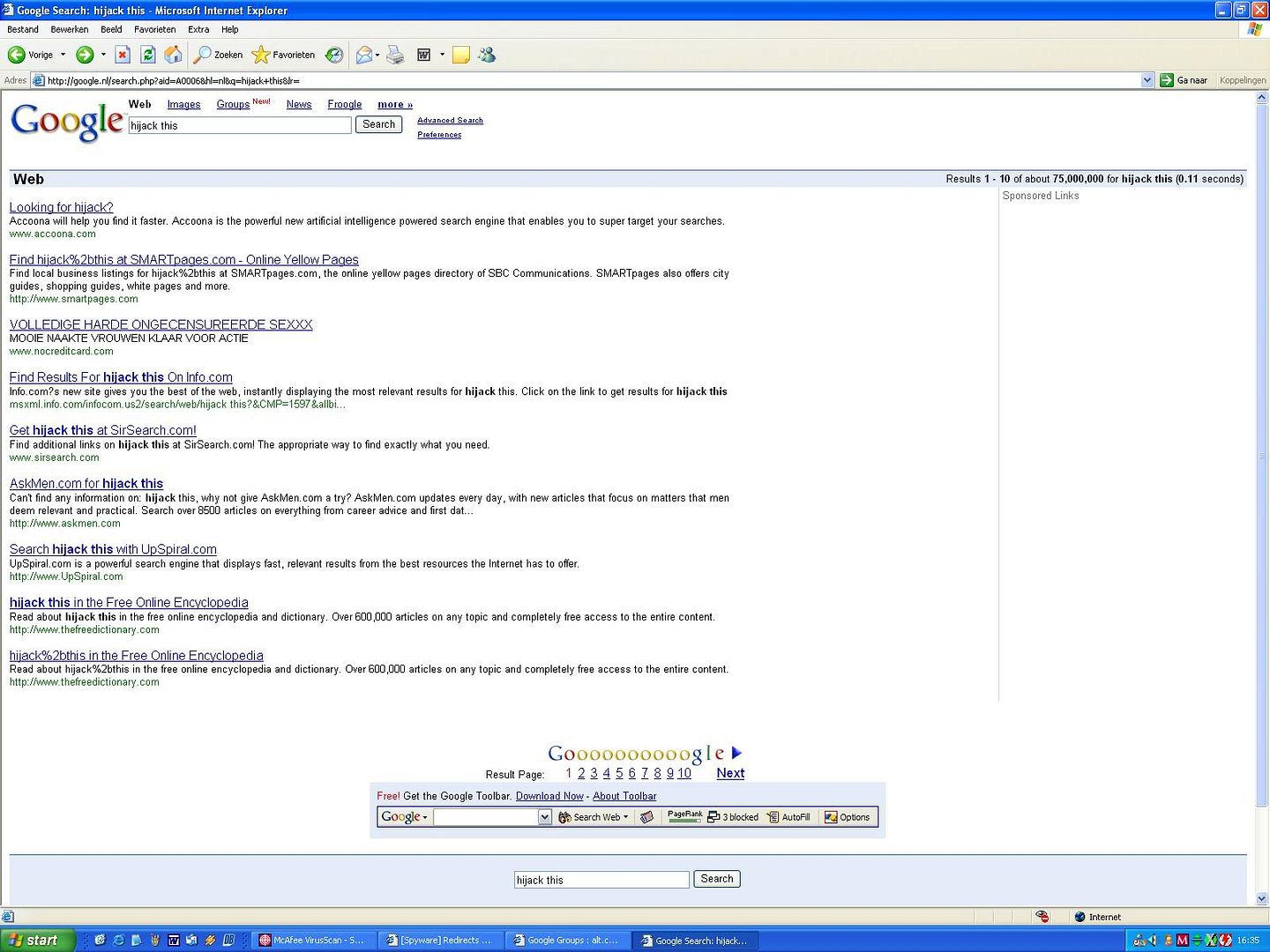
Task: Click the green Ga naar arrow
Action: pyautogui.click(x=1167, y=80)
